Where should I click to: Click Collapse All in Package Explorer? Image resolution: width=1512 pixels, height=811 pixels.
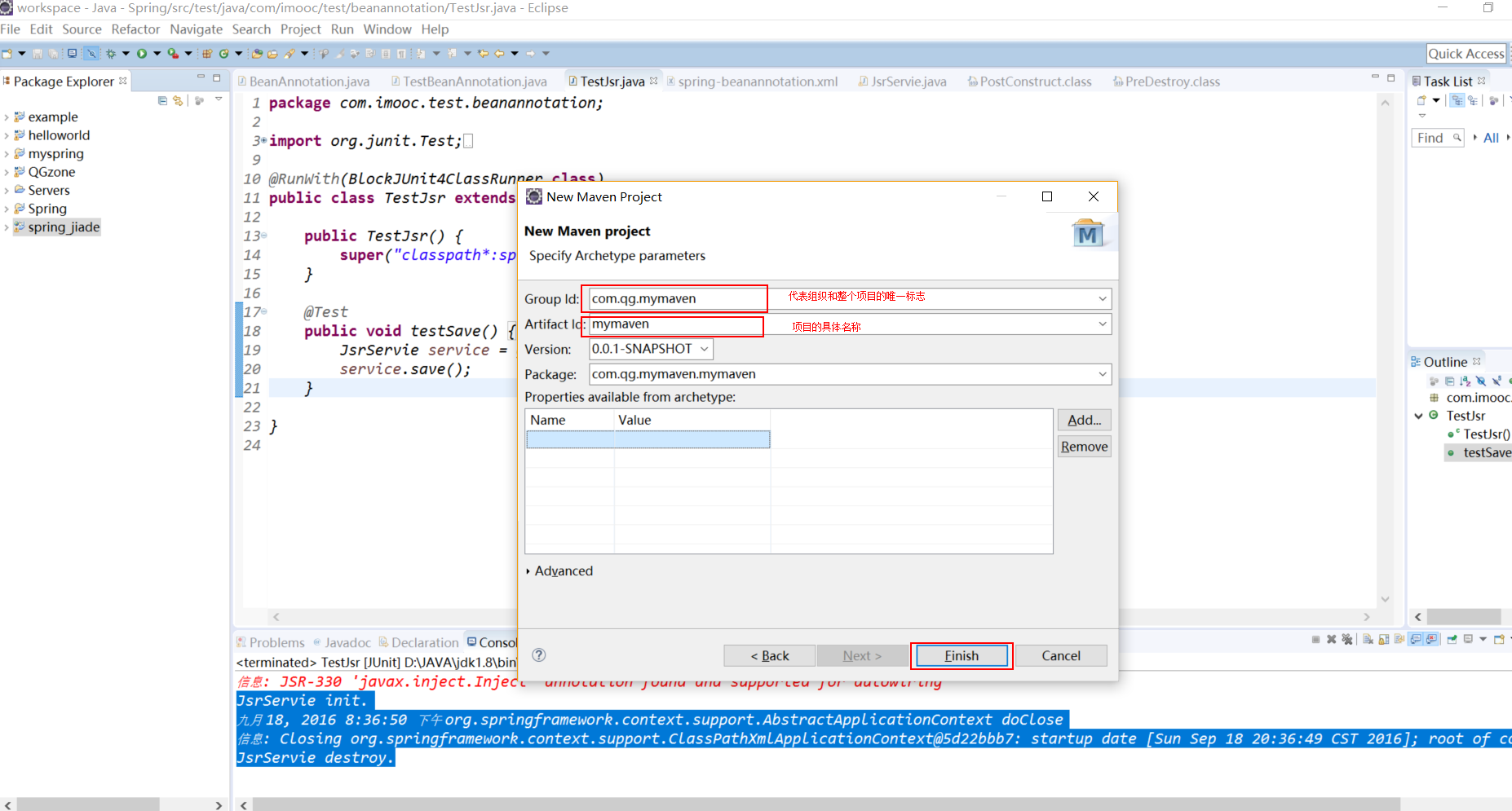[162, 100]
